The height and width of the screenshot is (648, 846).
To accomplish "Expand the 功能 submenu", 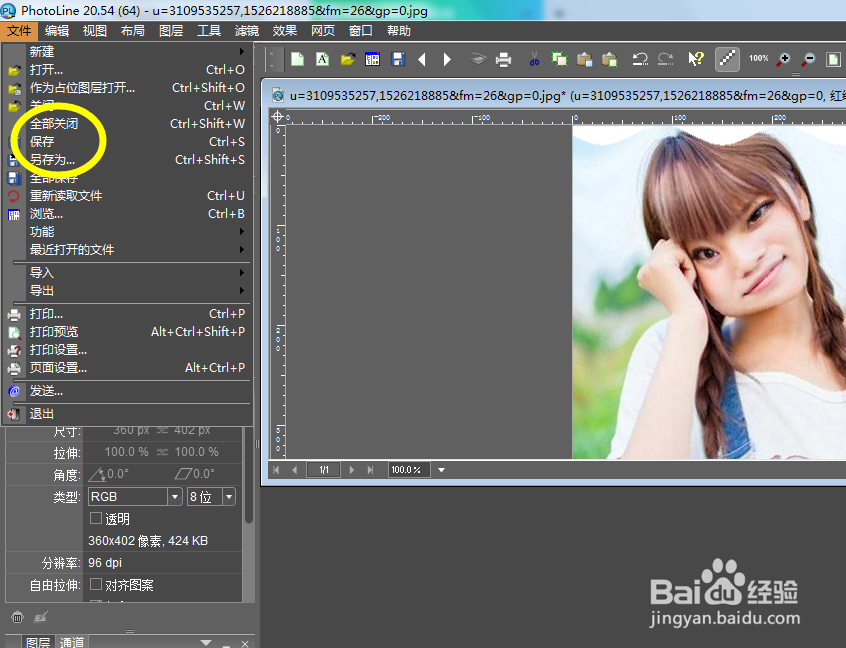I will [x=129, y=231].
